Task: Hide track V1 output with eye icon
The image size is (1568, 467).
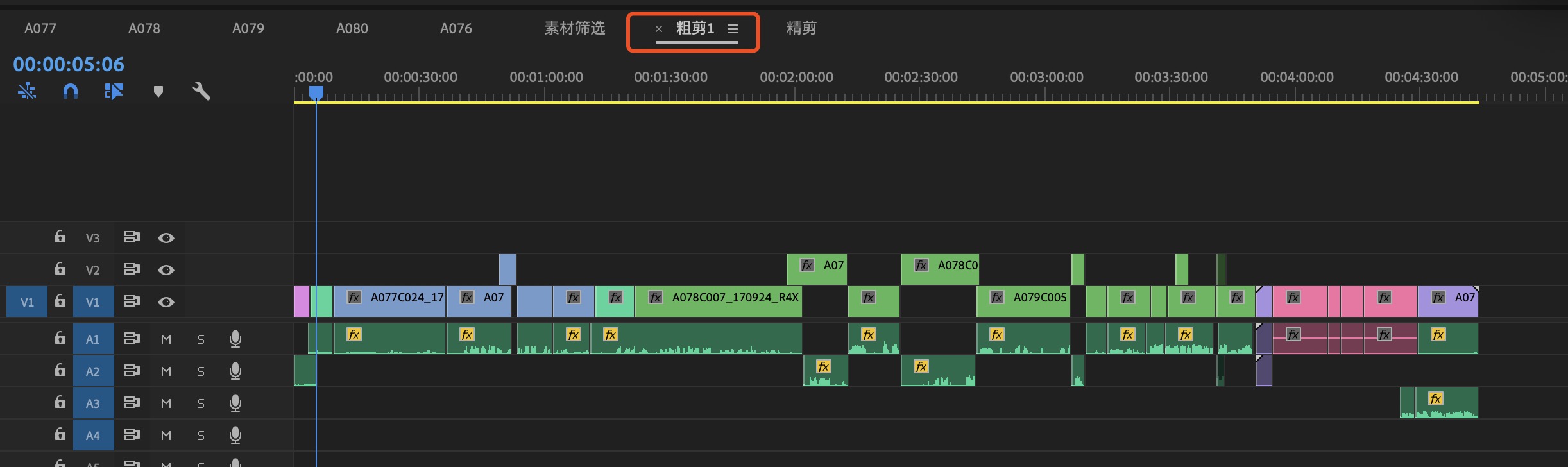Action: click(166, 302)
